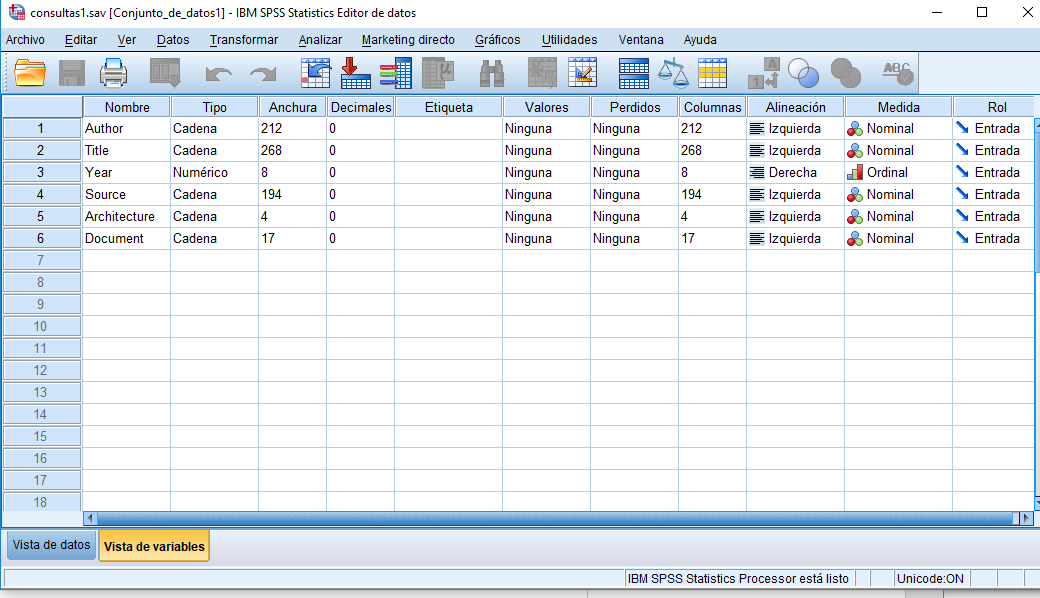The width and height of the screenshot is (1040, 598).
Task: Click the Alineación cell for Title variable
Action: pos(794,150)
